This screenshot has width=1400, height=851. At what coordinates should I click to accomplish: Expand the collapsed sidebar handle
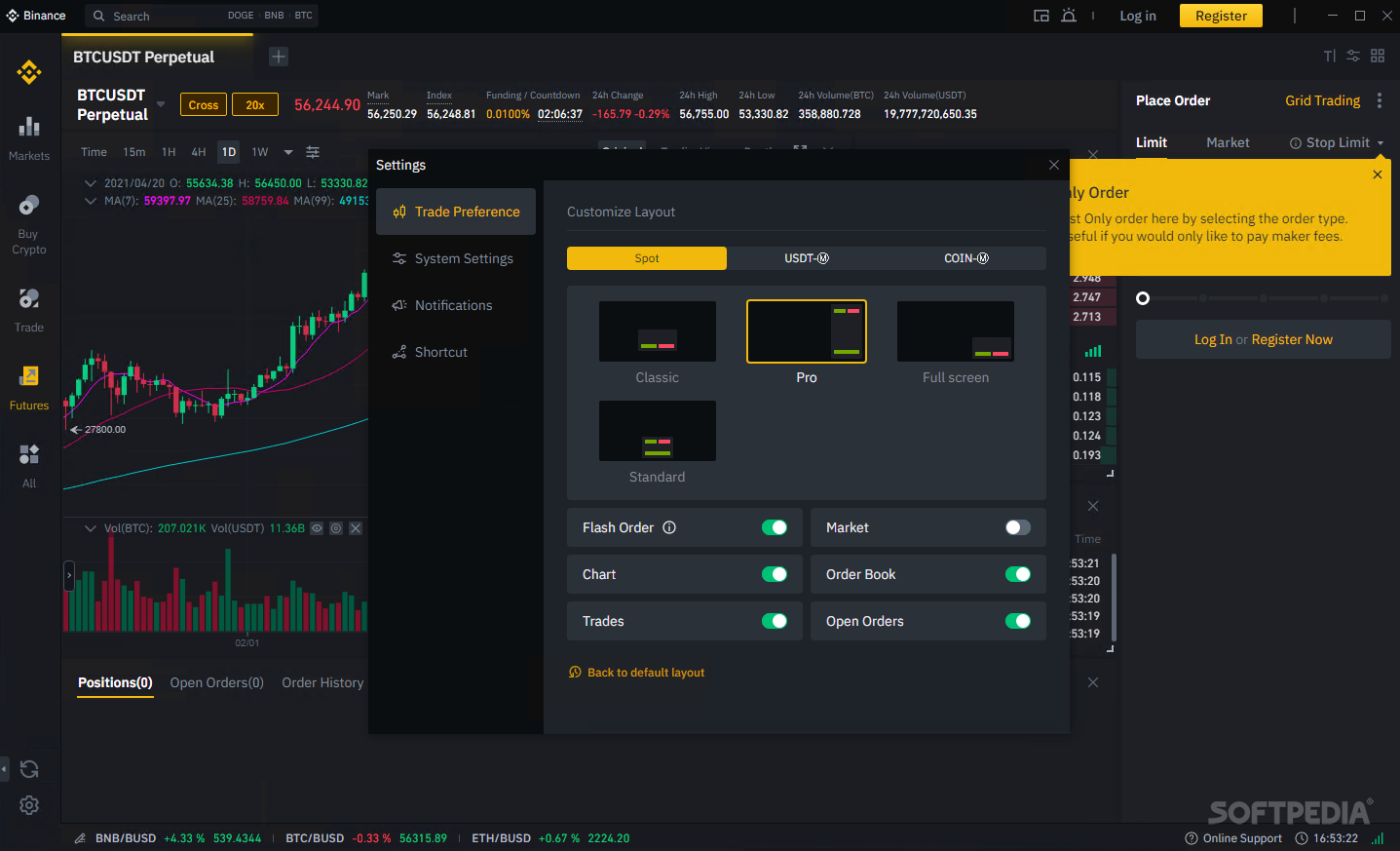pos(4,769)
